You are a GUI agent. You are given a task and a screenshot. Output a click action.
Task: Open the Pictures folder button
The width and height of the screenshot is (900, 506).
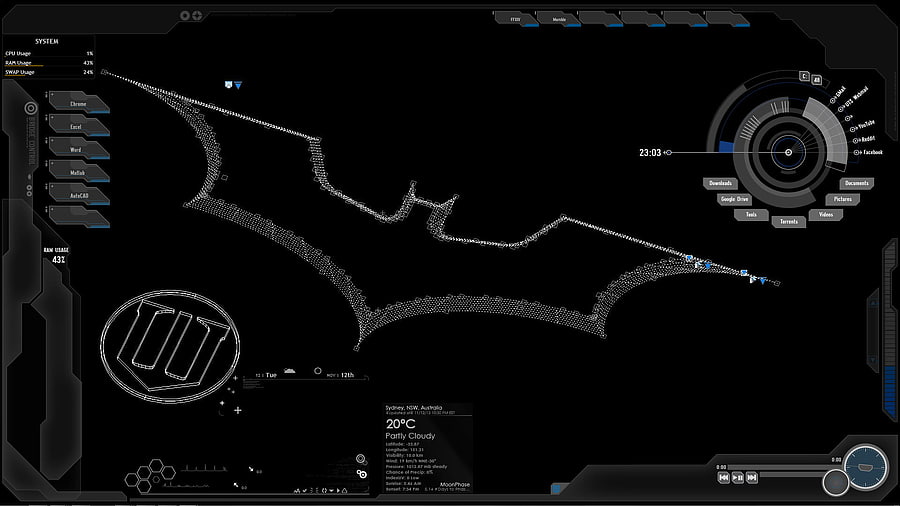click(843, 199)
